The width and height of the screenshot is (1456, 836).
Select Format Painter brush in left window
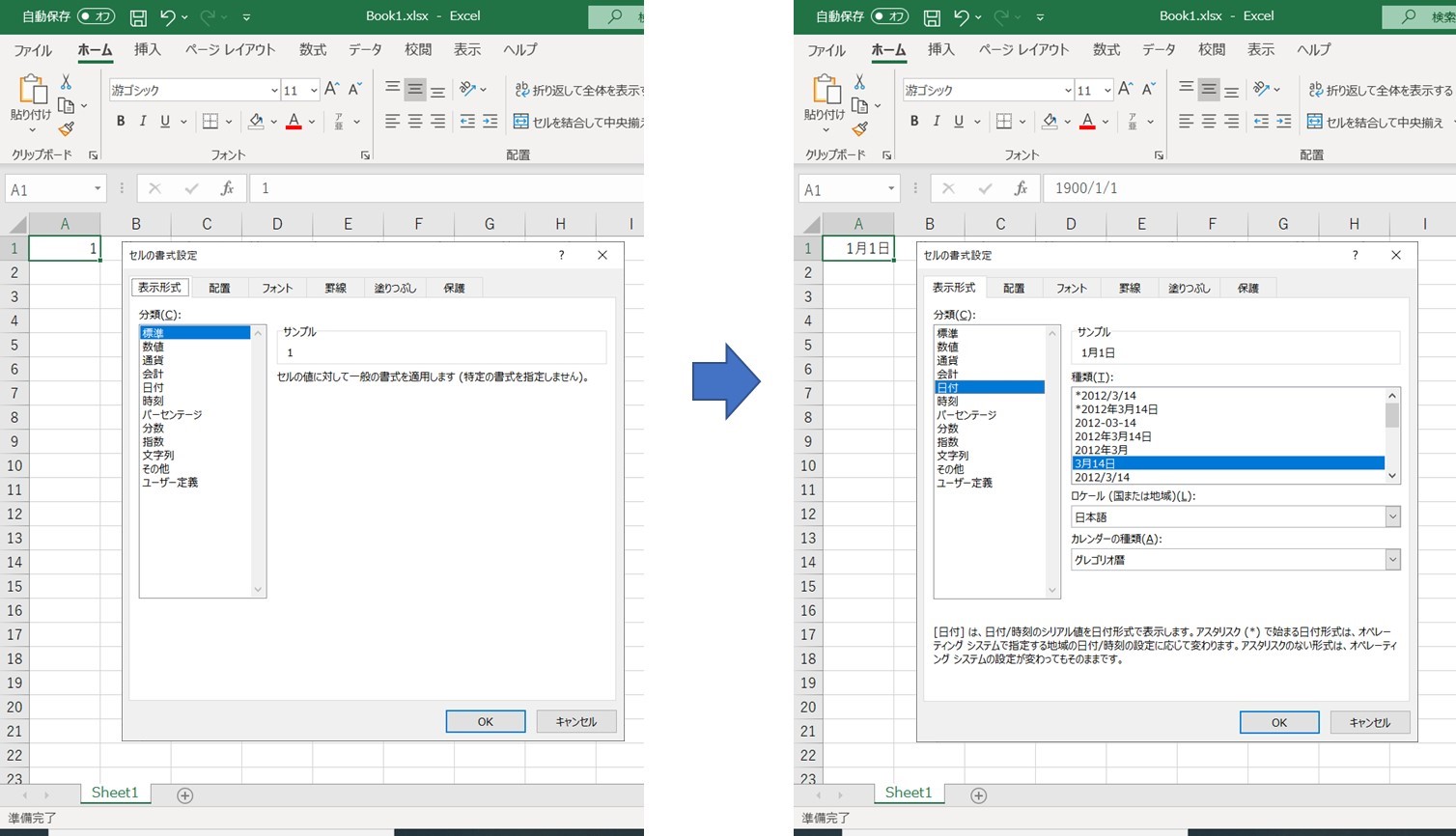[66, 128]
